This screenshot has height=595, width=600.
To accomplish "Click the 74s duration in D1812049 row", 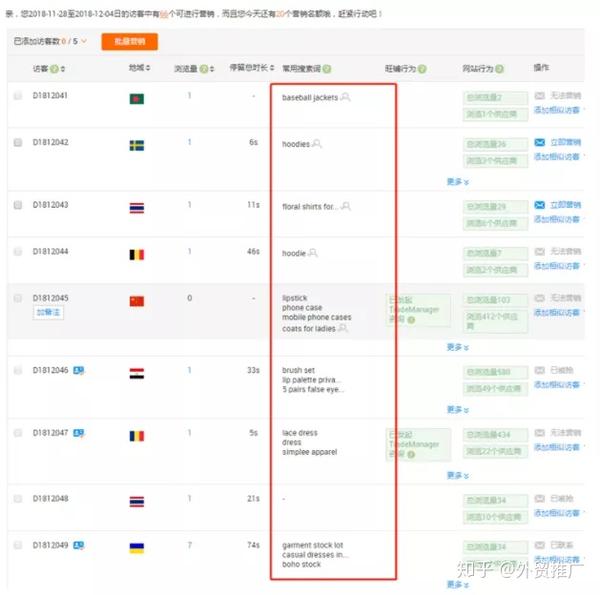I will pyautogui.click(x=253, y=545).
